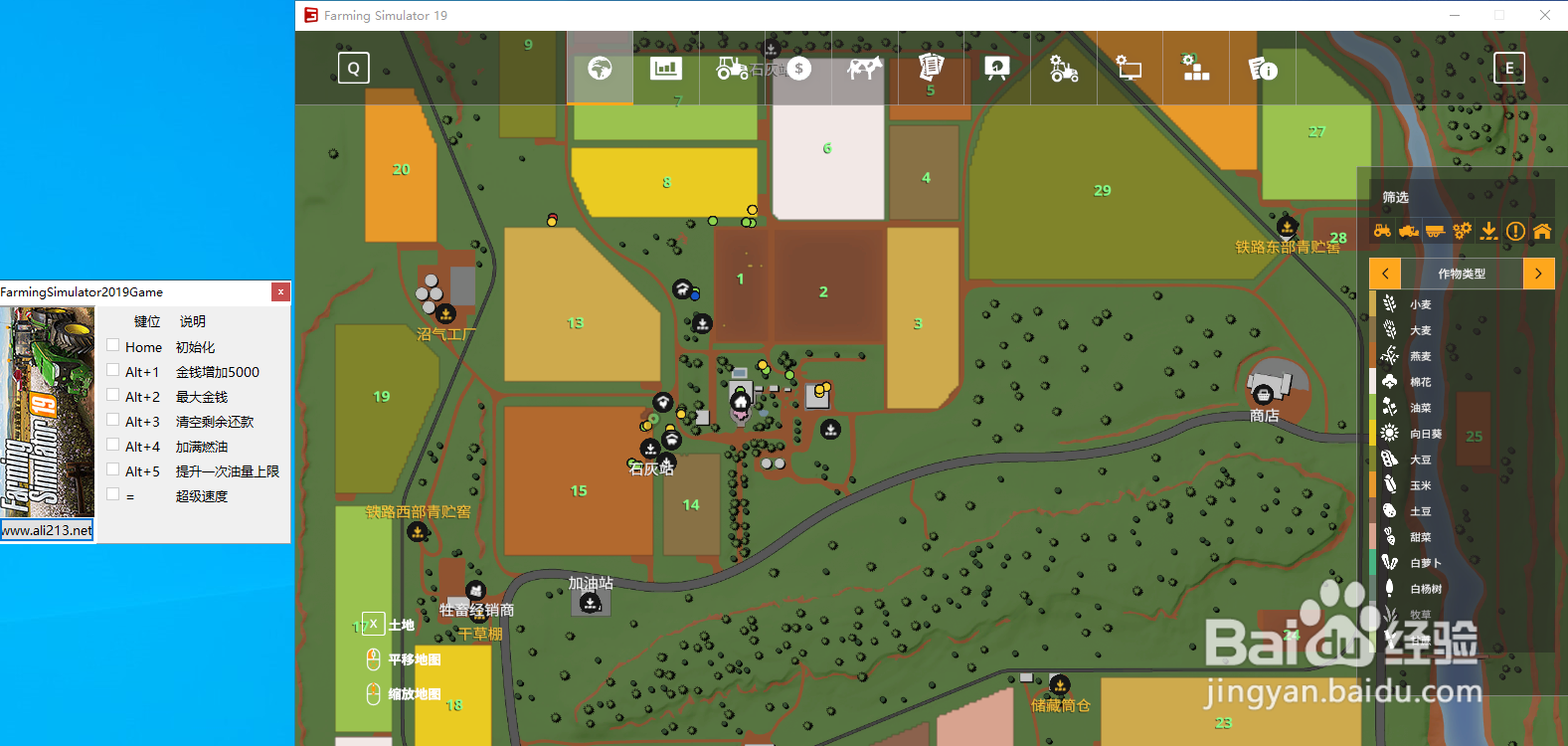Open the contracts papers tab
The image size is (1568, 746).
931,68
